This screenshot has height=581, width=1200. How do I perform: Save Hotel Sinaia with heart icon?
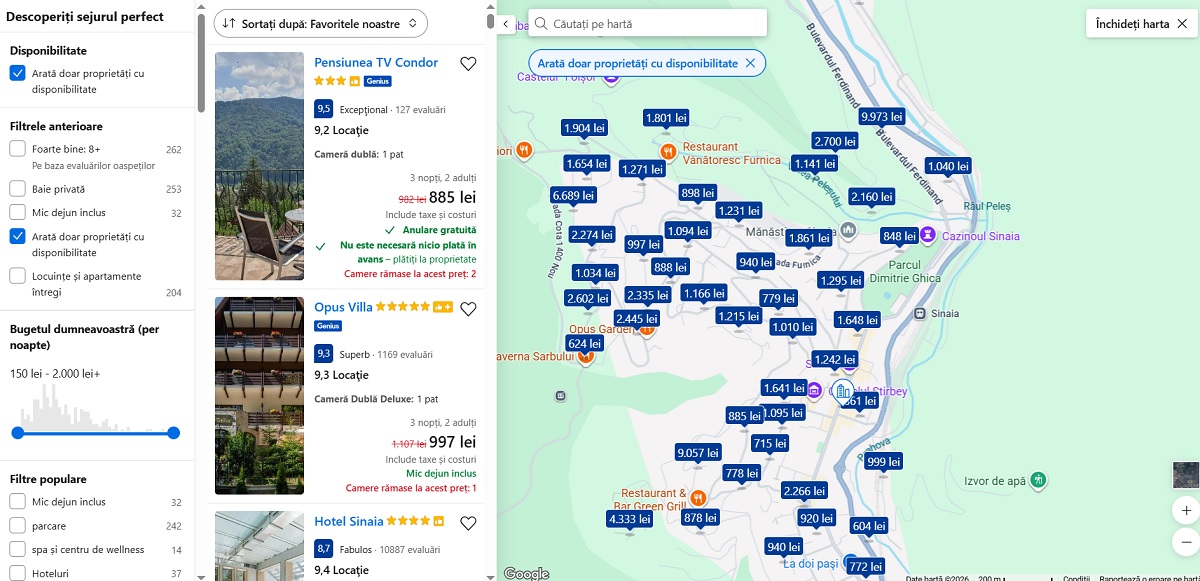pyautogui.click(x=468, y=523)
